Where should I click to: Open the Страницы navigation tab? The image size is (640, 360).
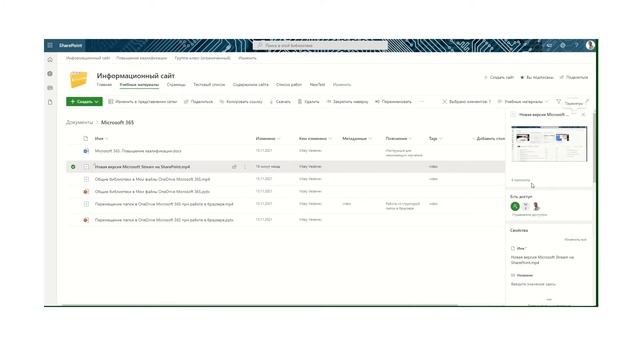pyautogui.click(x=176, y=84)
